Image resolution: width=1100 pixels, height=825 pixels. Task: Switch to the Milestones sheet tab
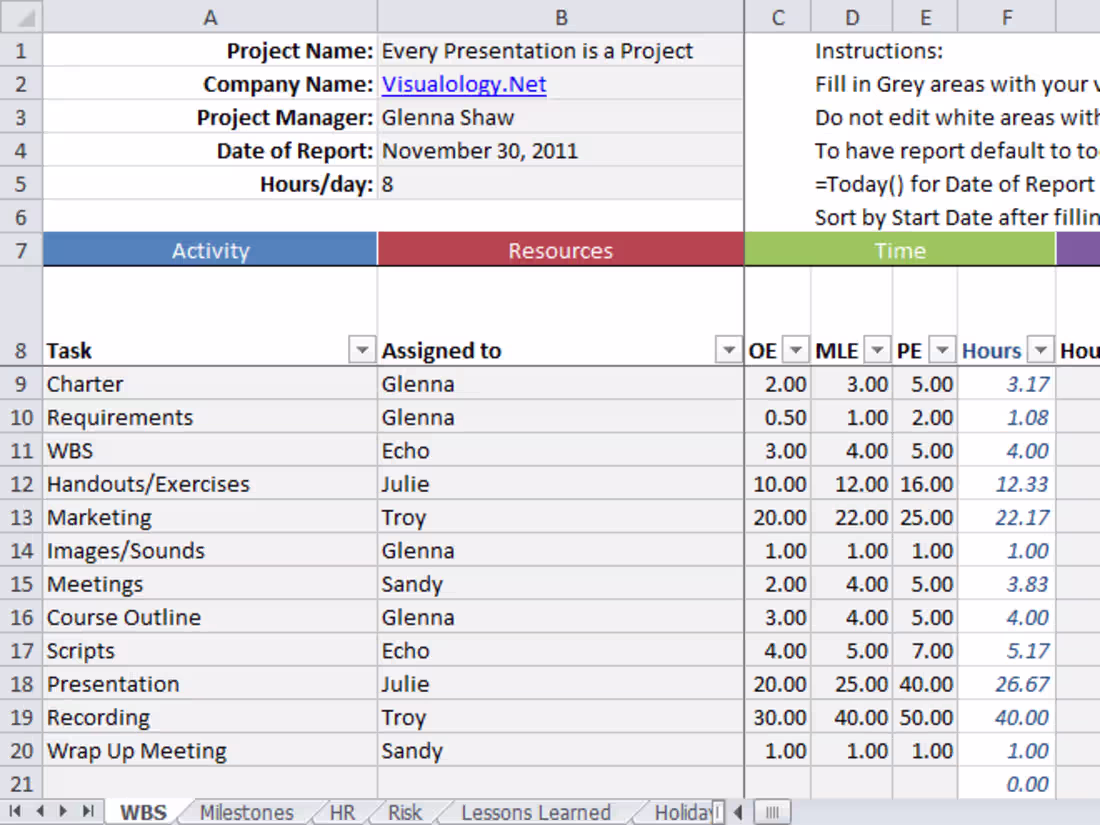coord(247,812)
